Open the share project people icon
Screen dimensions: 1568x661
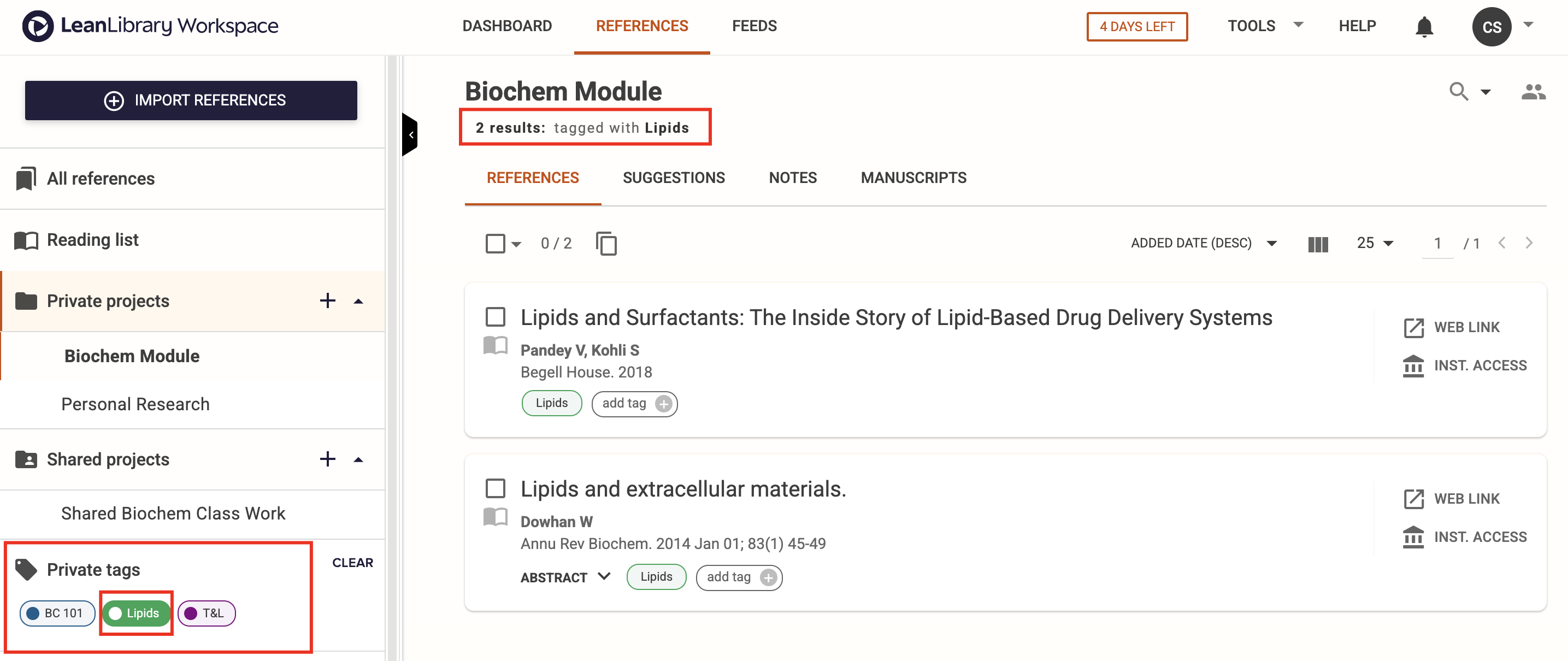[x=1532, y=92]
